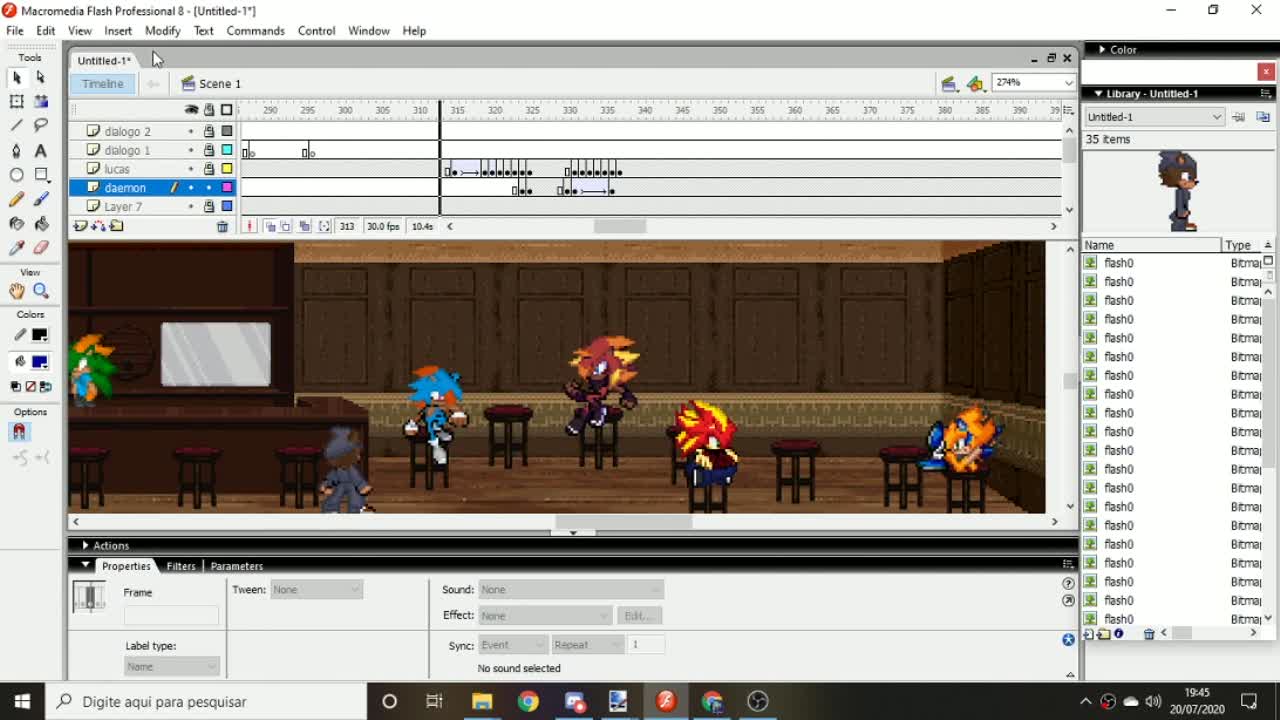Click Insert Layer icon below layers
The image size is (1280, 720).
tap(80, 226)
